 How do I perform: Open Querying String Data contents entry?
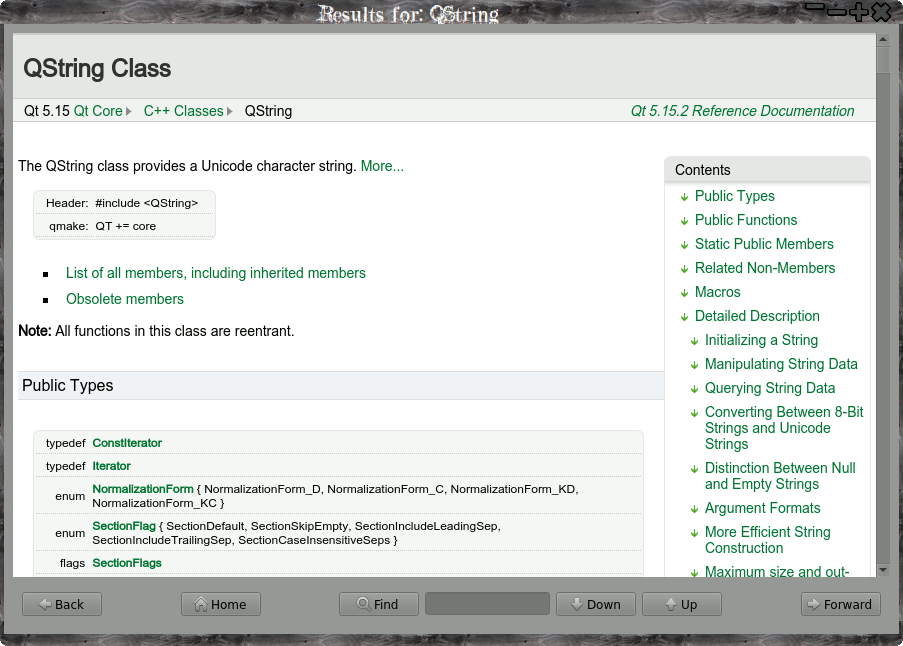[x=769, y=388]
